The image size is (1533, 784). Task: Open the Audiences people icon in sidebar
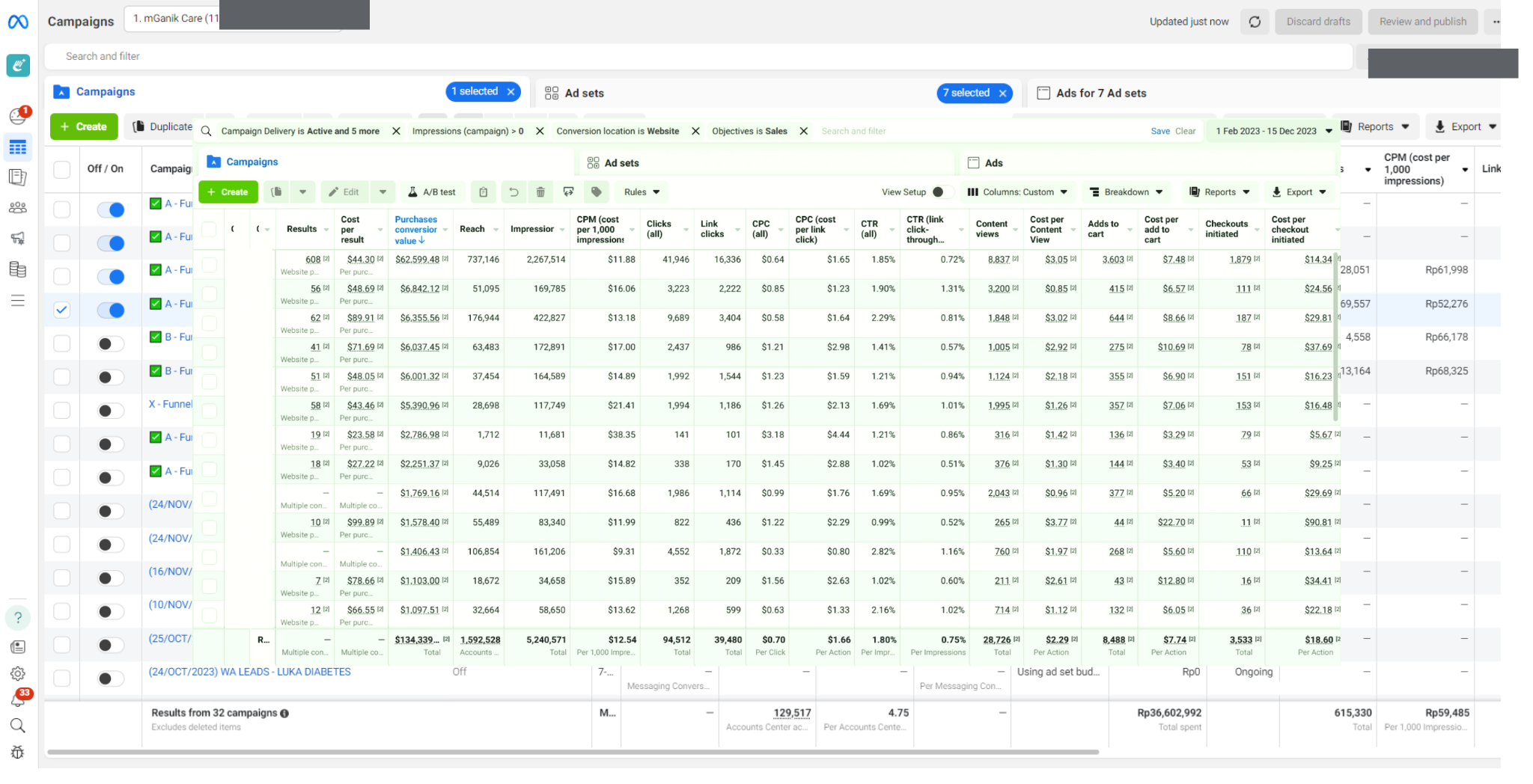pos(18,208)
